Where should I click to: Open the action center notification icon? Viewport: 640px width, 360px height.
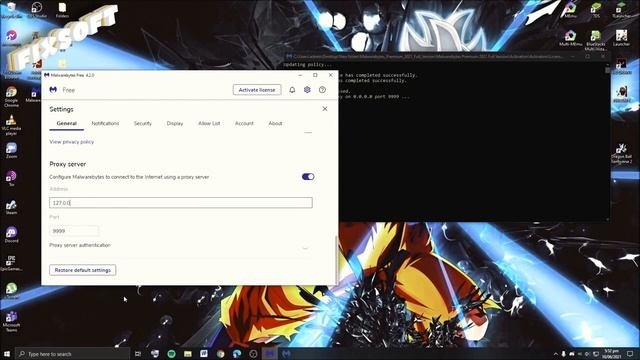click(630, 354)
